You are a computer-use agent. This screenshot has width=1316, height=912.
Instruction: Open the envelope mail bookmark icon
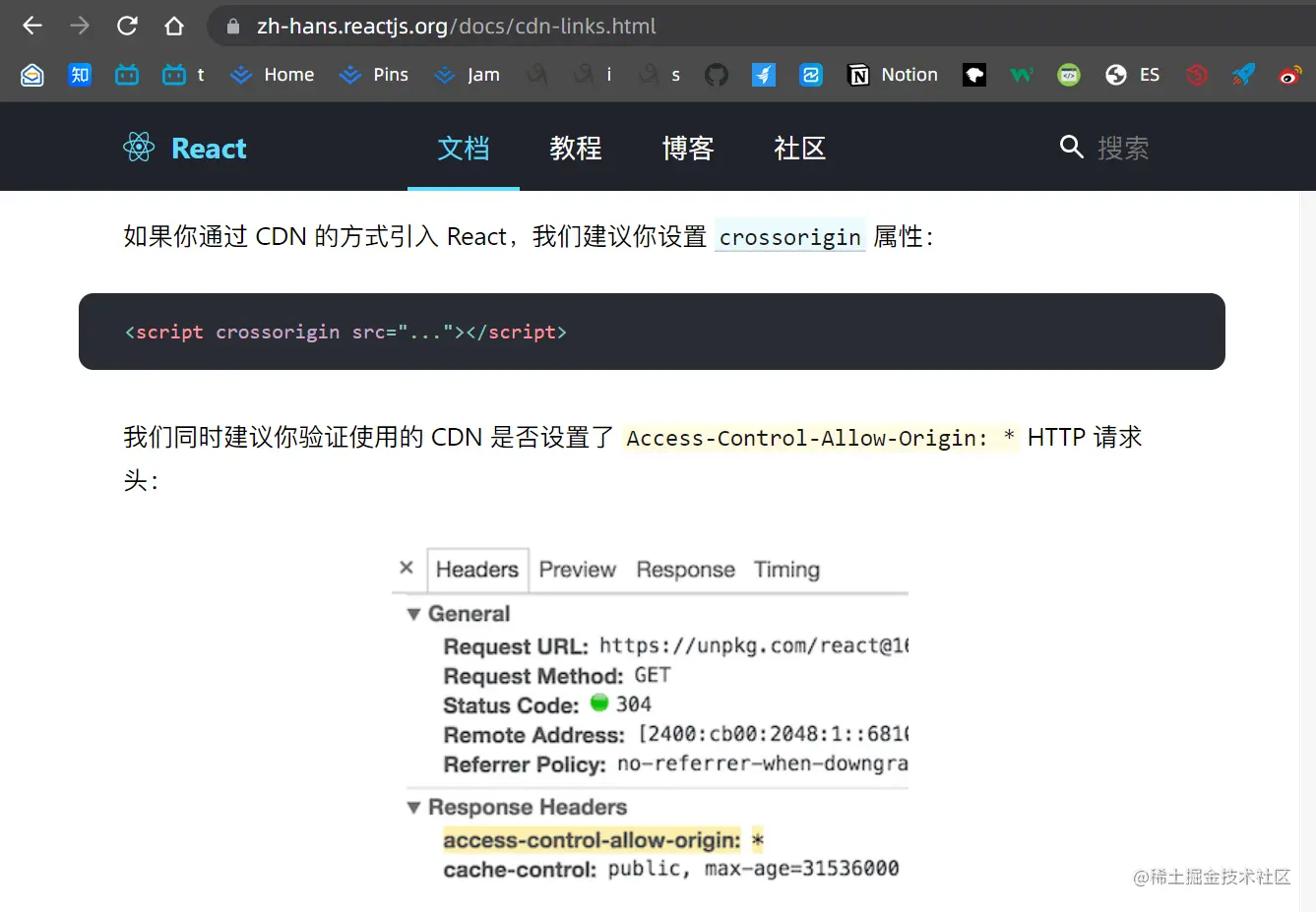(32, 75)
